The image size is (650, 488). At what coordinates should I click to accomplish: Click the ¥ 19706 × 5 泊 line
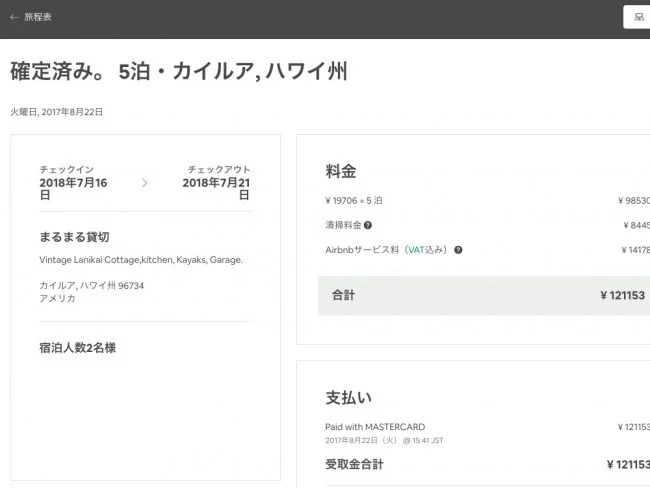(354, 201)
